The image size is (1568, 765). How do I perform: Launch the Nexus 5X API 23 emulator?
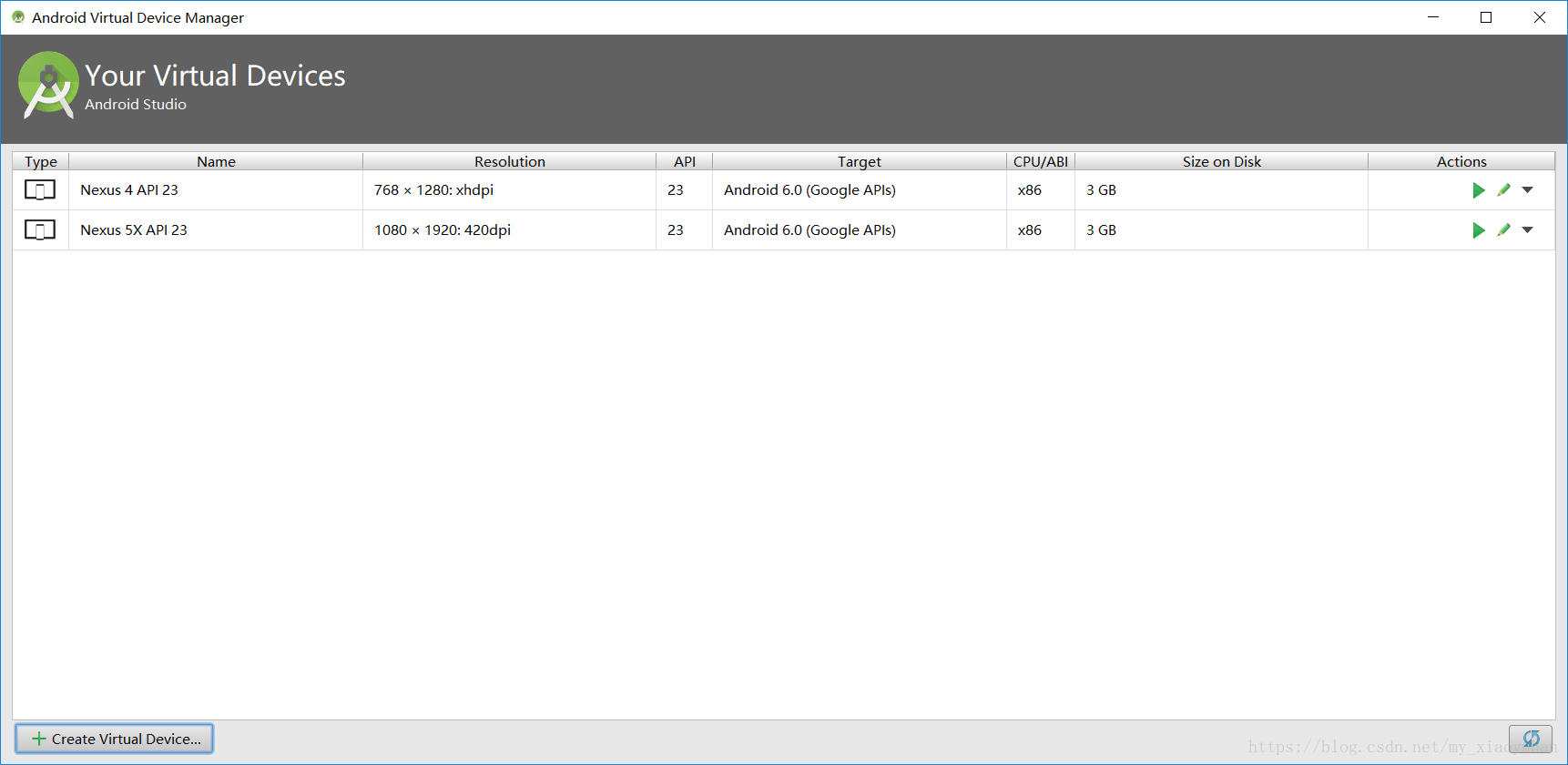[x=1479, y=230]
